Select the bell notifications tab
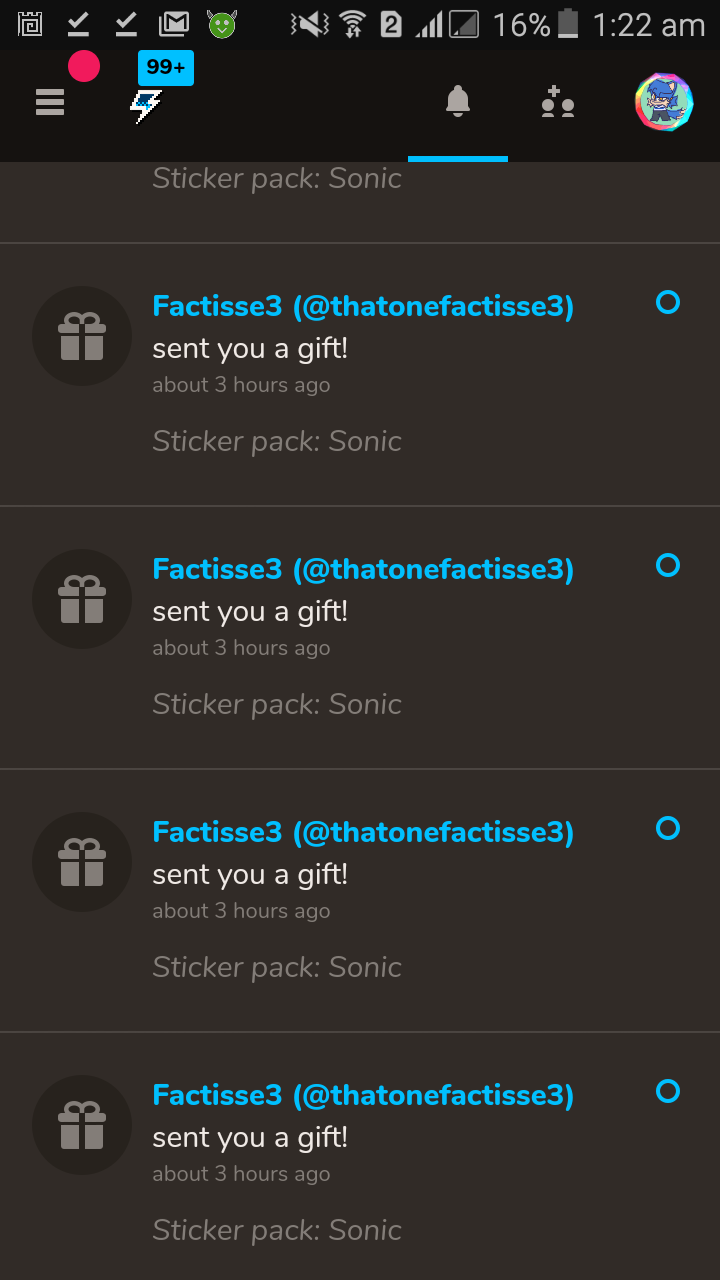 458,101
